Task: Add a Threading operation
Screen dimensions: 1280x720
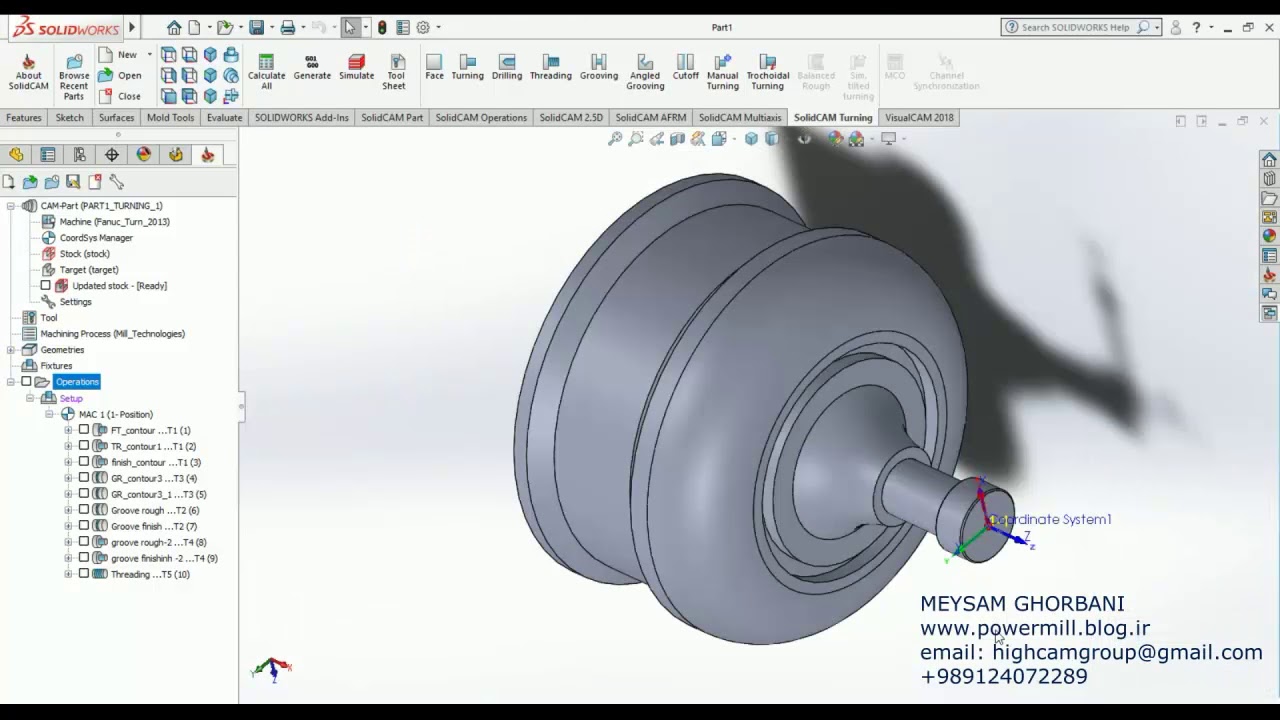Action: tap(550, 68)
